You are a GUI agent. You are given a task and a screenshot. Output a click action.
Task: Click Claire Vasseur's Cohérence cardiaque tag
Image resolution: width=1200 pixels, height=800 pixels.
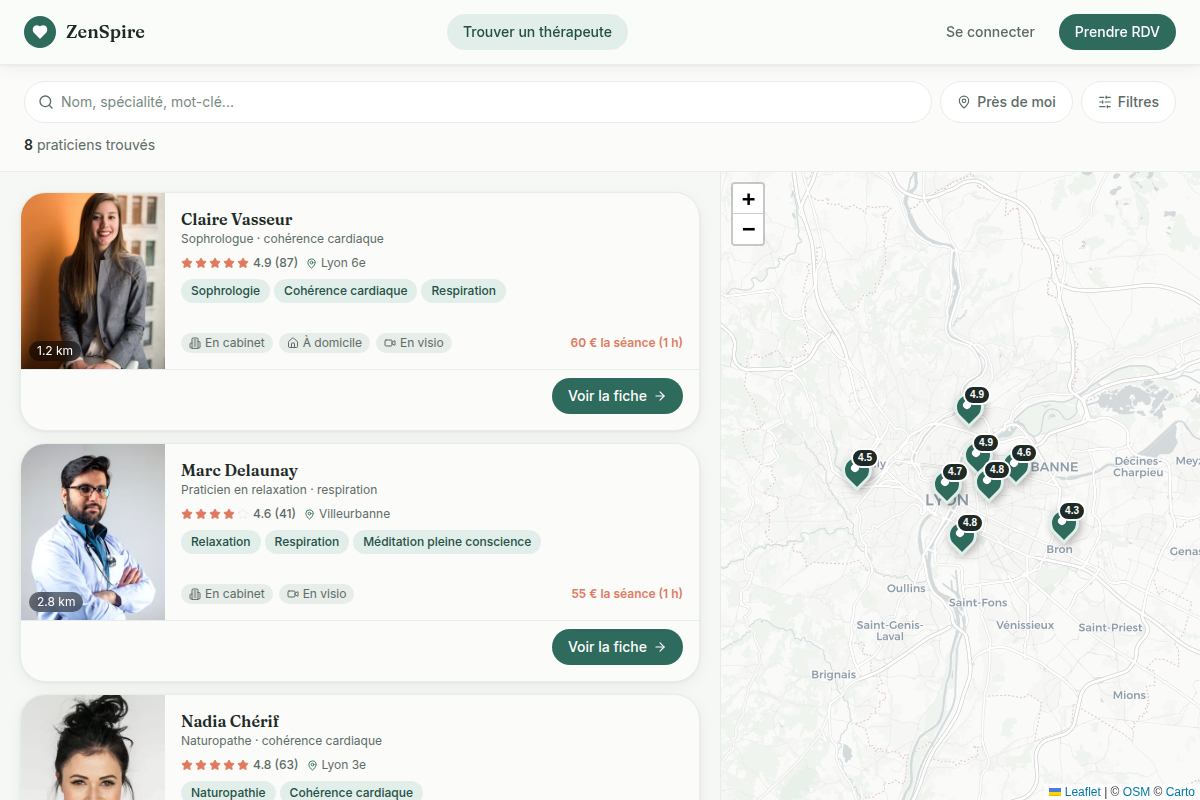point(346,291)
